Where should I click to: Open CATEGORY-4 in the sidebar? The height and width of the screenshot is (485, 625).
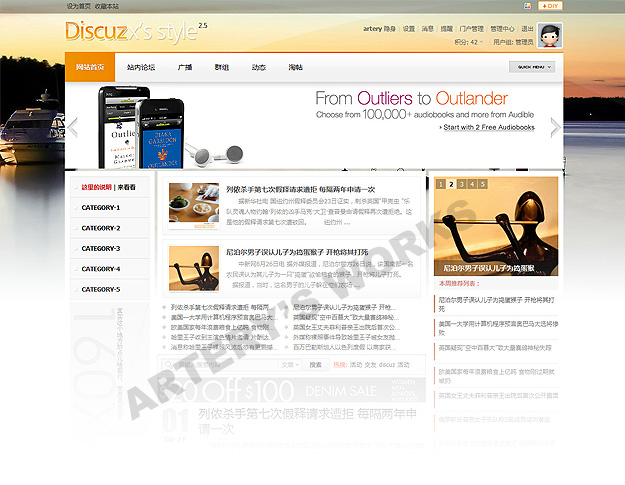click(100, 269)
